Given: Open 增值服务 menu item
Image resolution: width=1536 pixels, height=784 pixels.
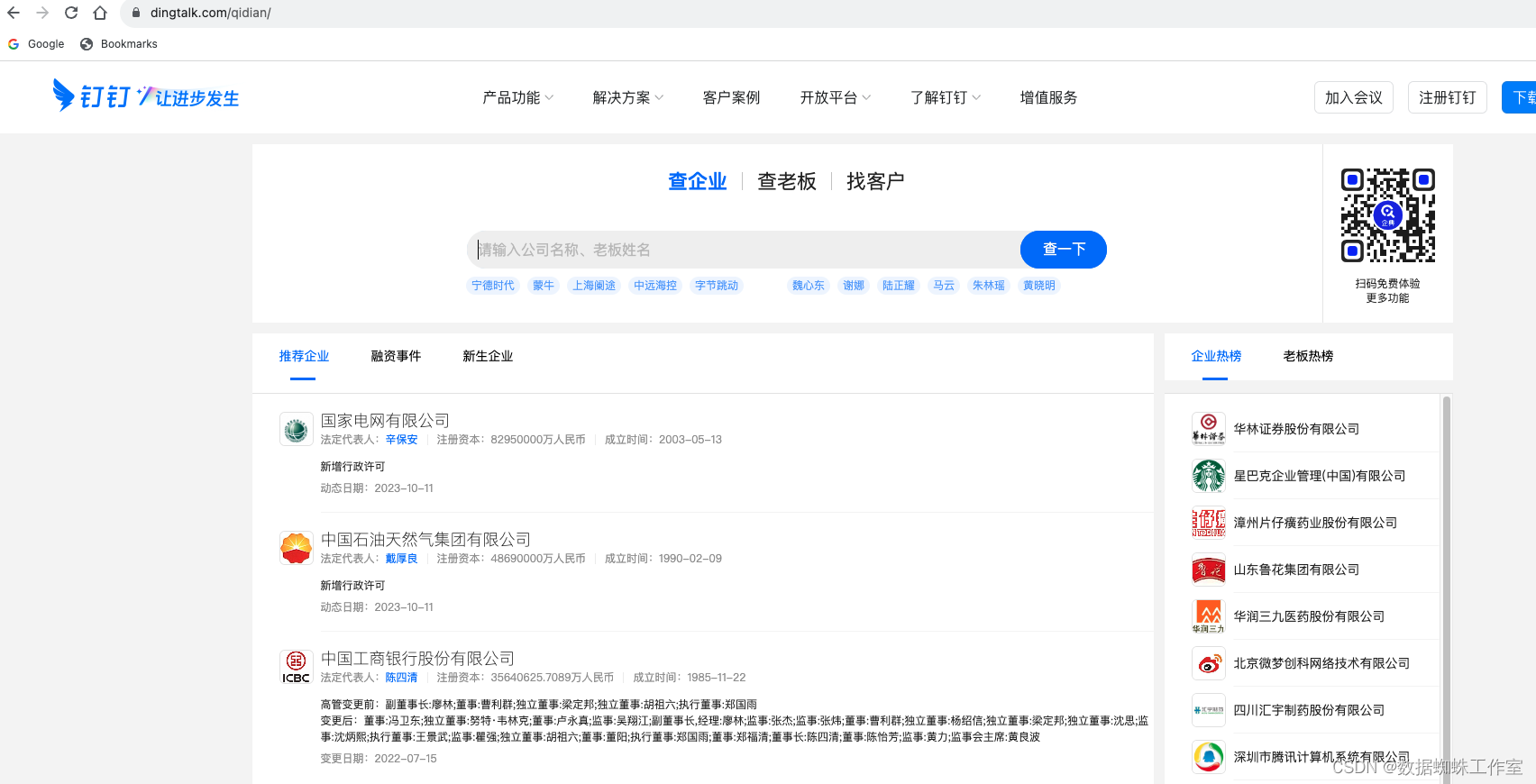Looking at the screenshot, I should tap(1048, 97).
